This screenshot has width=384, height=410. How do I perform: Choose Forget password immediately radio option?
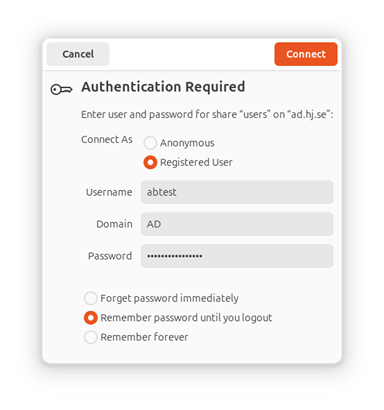[90, 298]
